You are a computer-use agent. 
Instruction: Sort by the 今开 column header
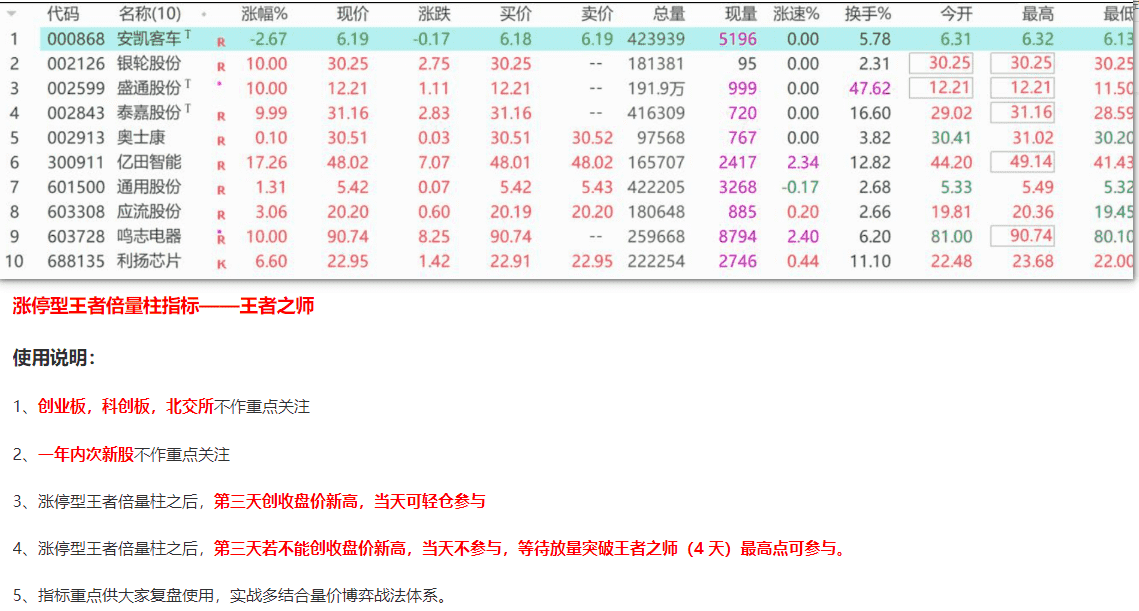coord(956,14)
